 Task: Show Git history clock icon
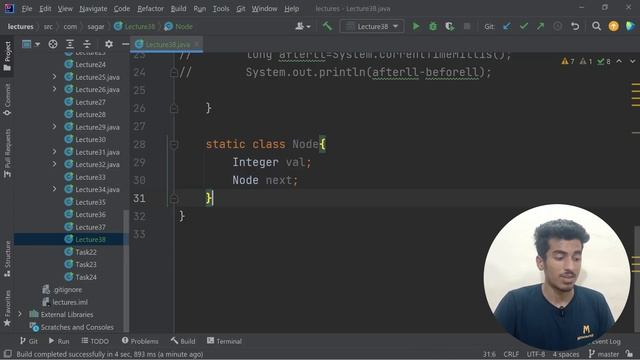click(x=558, y=27)
